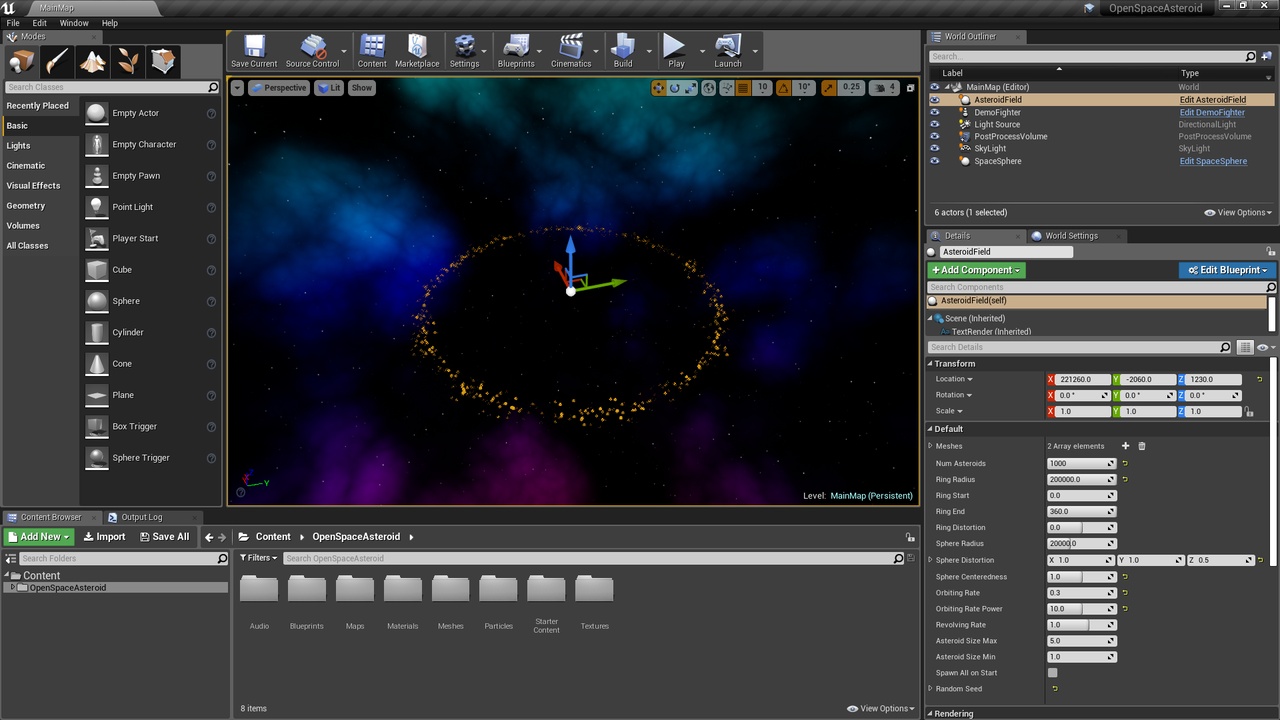1280x720 pixels.
Task: Toggle SkyLight visibility eye
Action: pyautogui.click(x=935, y=148)
